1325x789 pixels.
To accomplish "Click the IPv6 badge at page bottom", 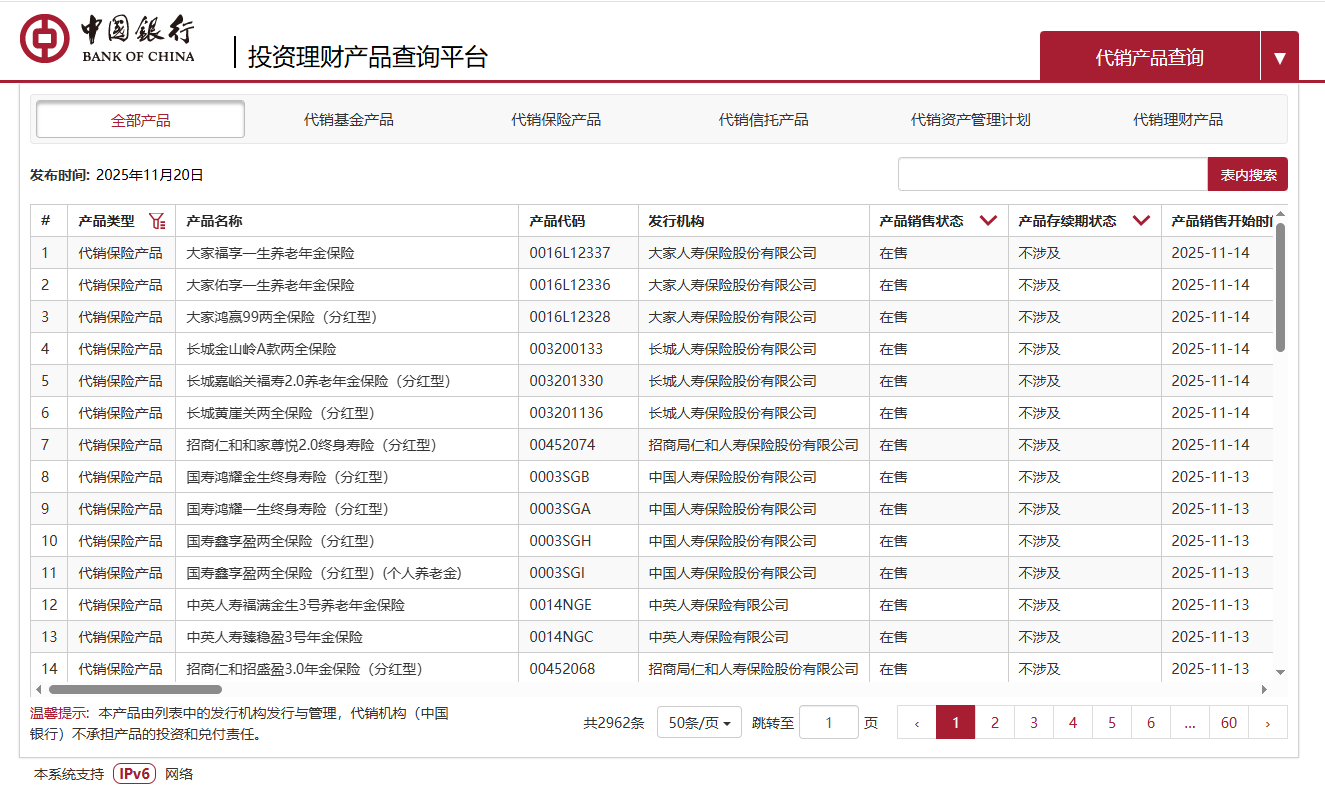I will pyautogui.click(x=133, y=773).
